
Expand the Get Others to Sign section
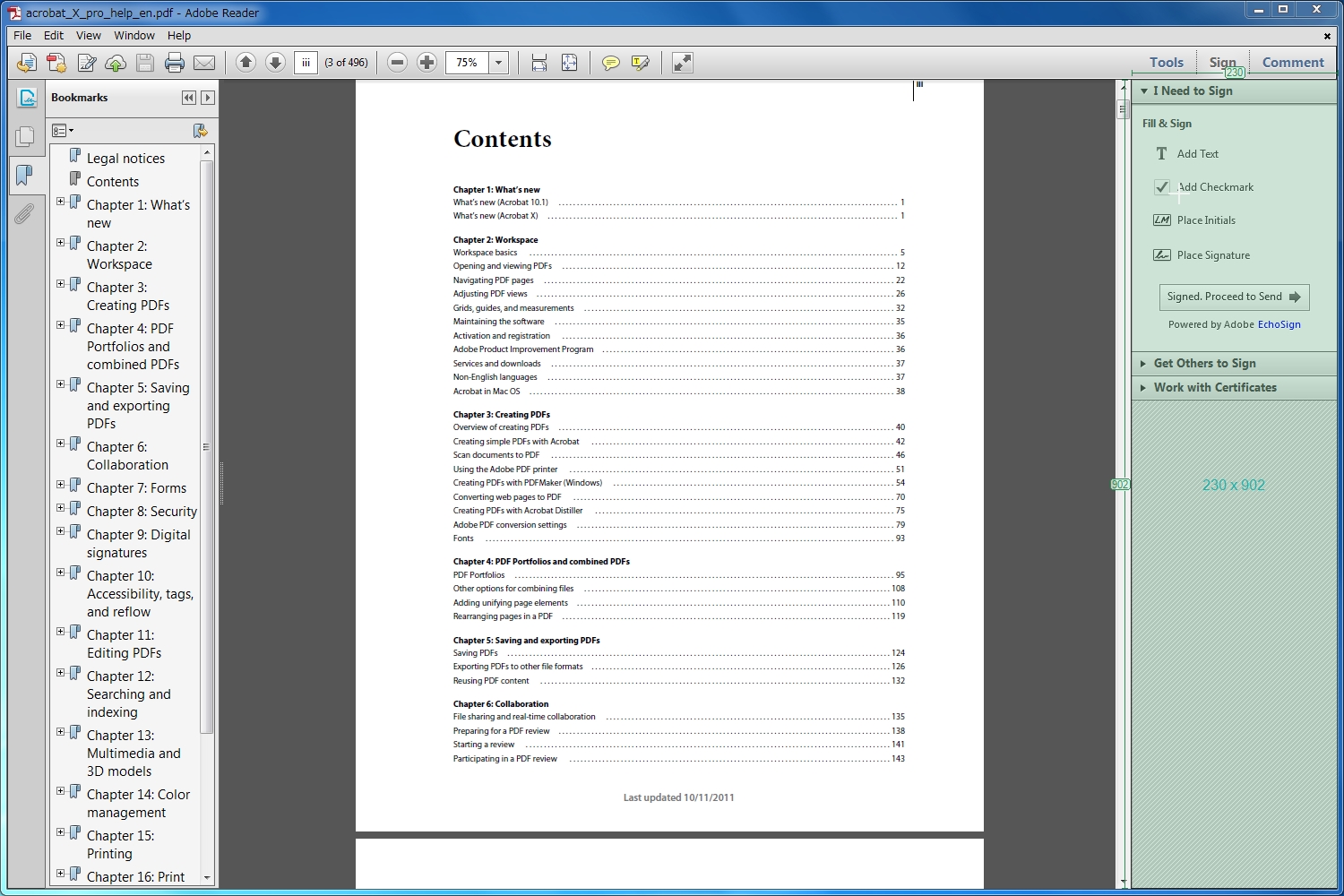coord(1143,364)
